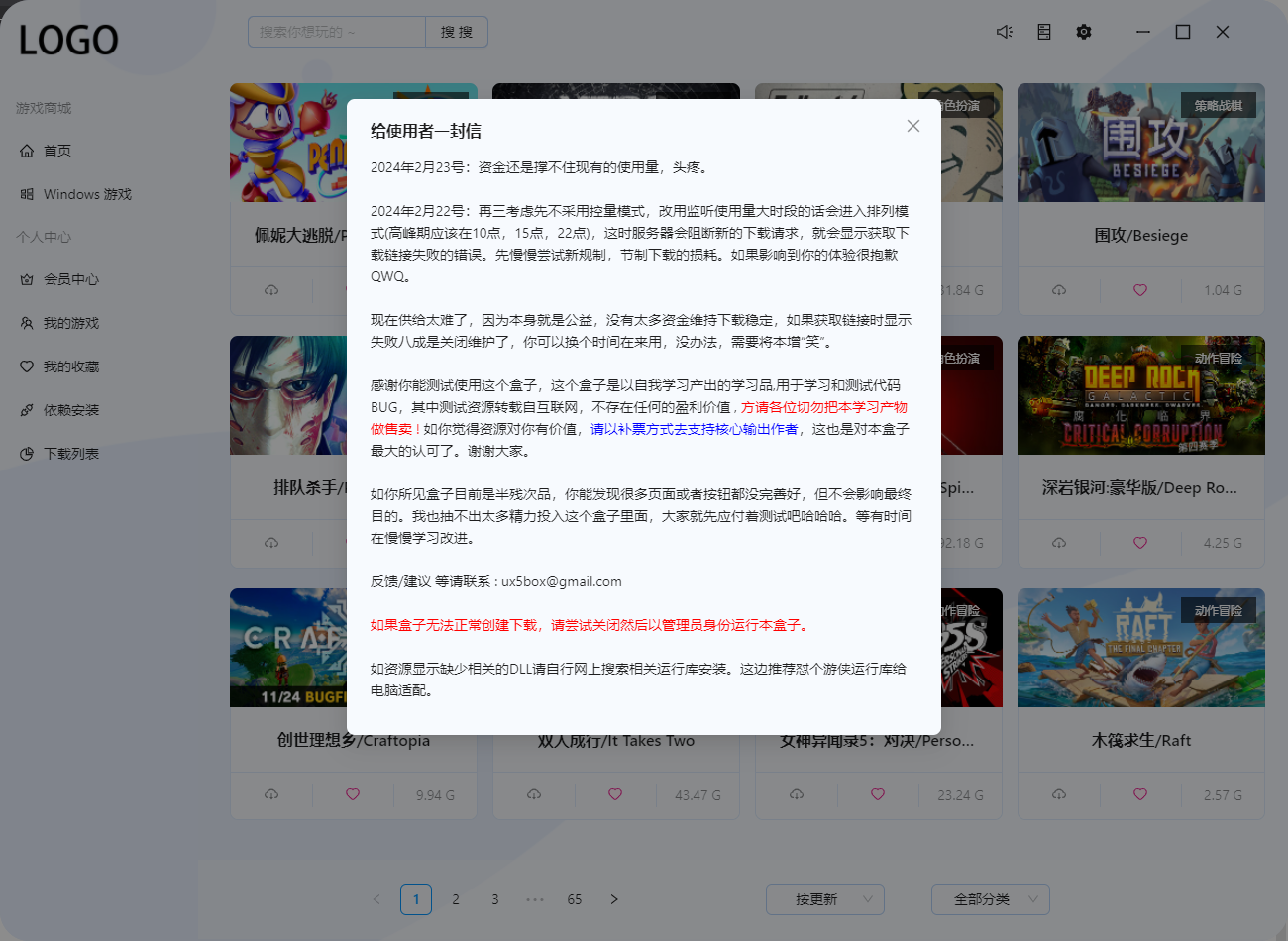
Task: Click the download cloud icon for 女神异闻录5 card
Action: coord(797,794)
